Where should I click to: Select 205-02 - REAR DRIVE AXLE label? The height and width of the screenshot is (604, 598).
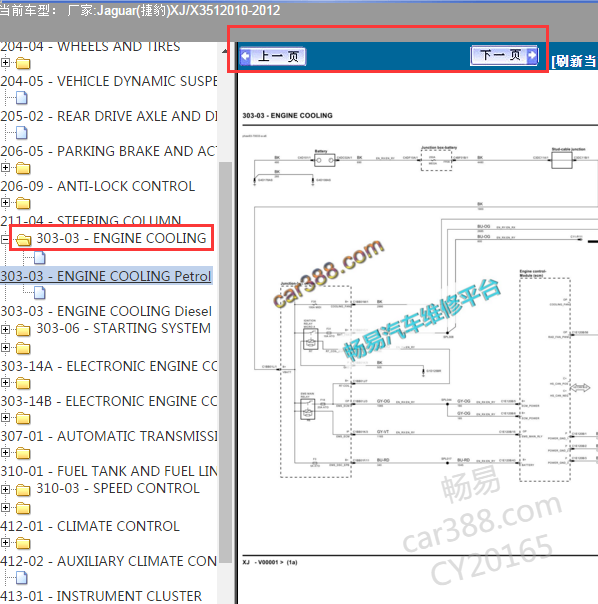[x=109, y=116]
